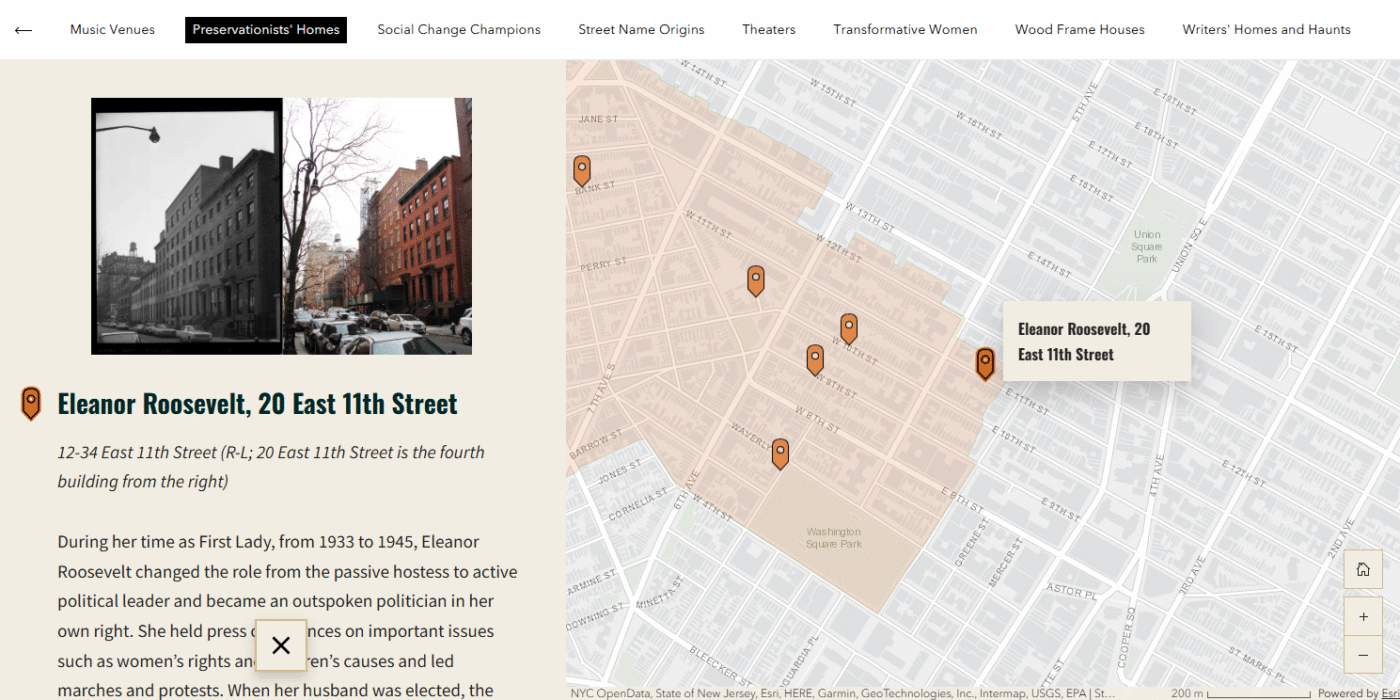Click the selected pin at East 11th Street
Viewport: 1400px width, 700px height.
[x=985, y=363]
